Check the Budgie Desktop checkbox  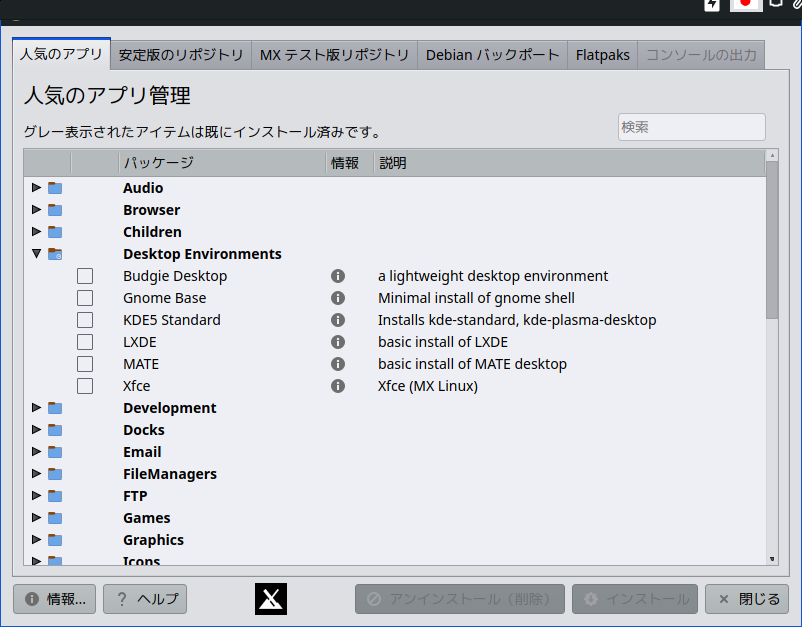pos(85,276)
